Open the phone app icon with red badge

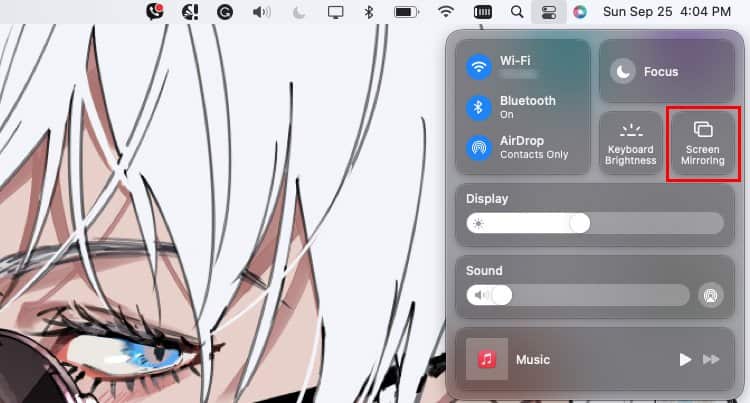tap(154, 11)
